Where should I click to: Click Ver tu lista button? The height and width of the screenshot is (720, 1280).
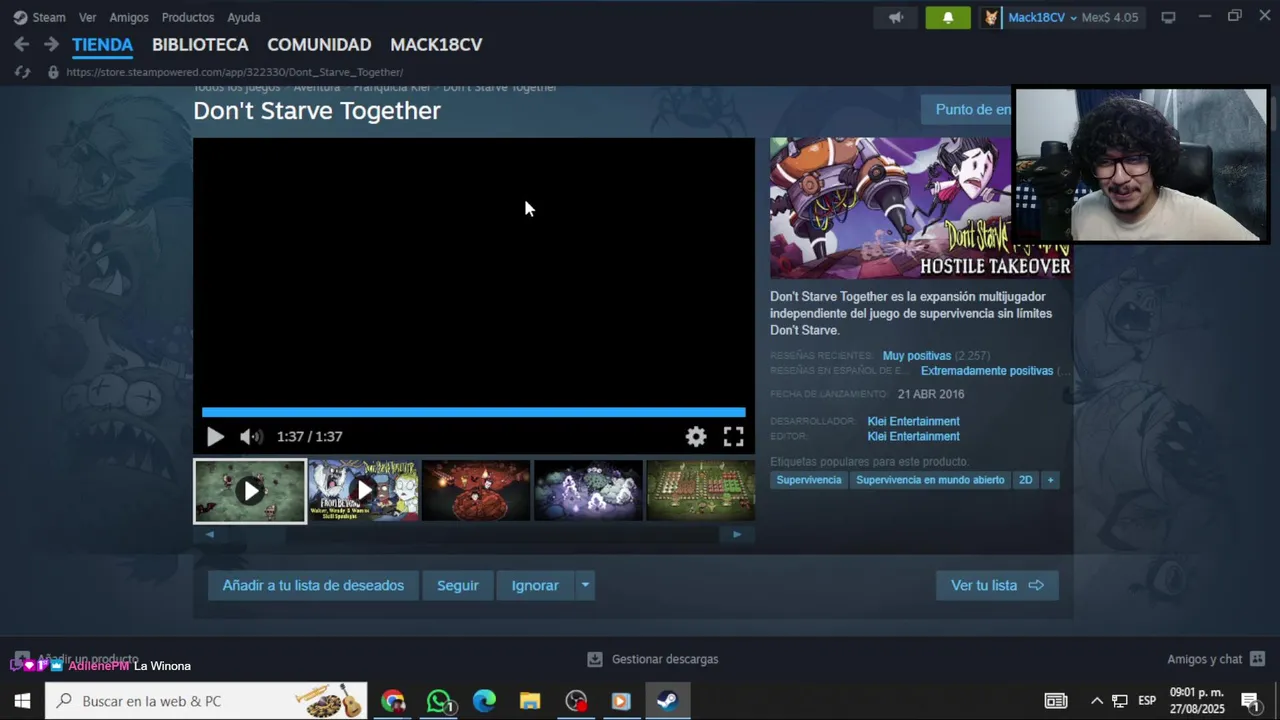(997, 585)
